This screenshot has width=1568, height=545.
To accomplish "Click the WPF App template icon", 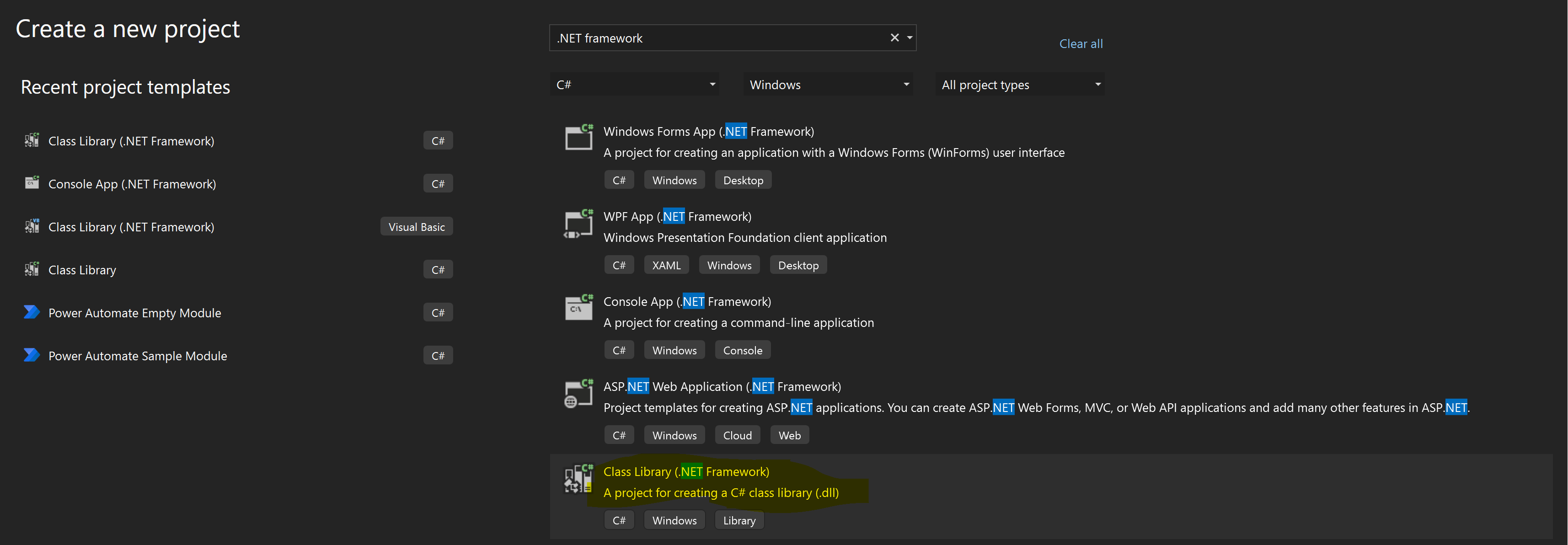I will pyautogui.click(x=579, y=224).
